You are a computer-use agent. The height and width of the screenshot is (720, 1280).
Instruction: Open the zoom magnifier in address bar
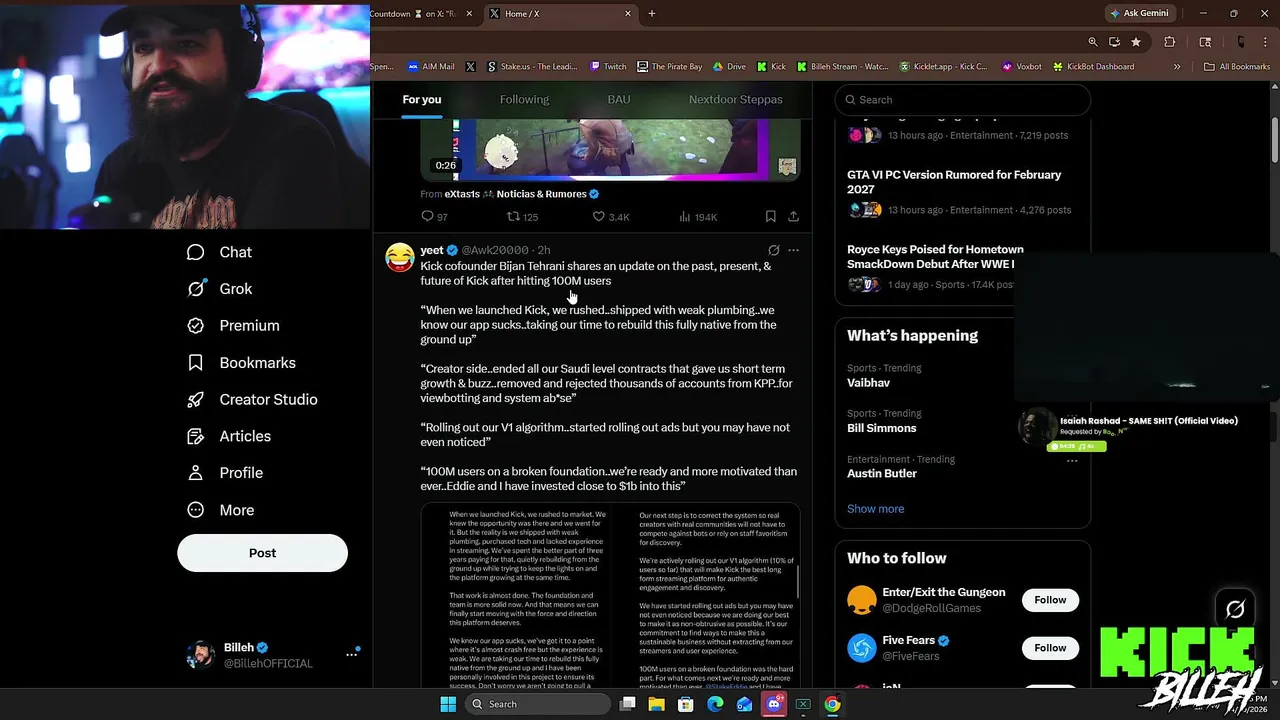[x=1093, y=42]
